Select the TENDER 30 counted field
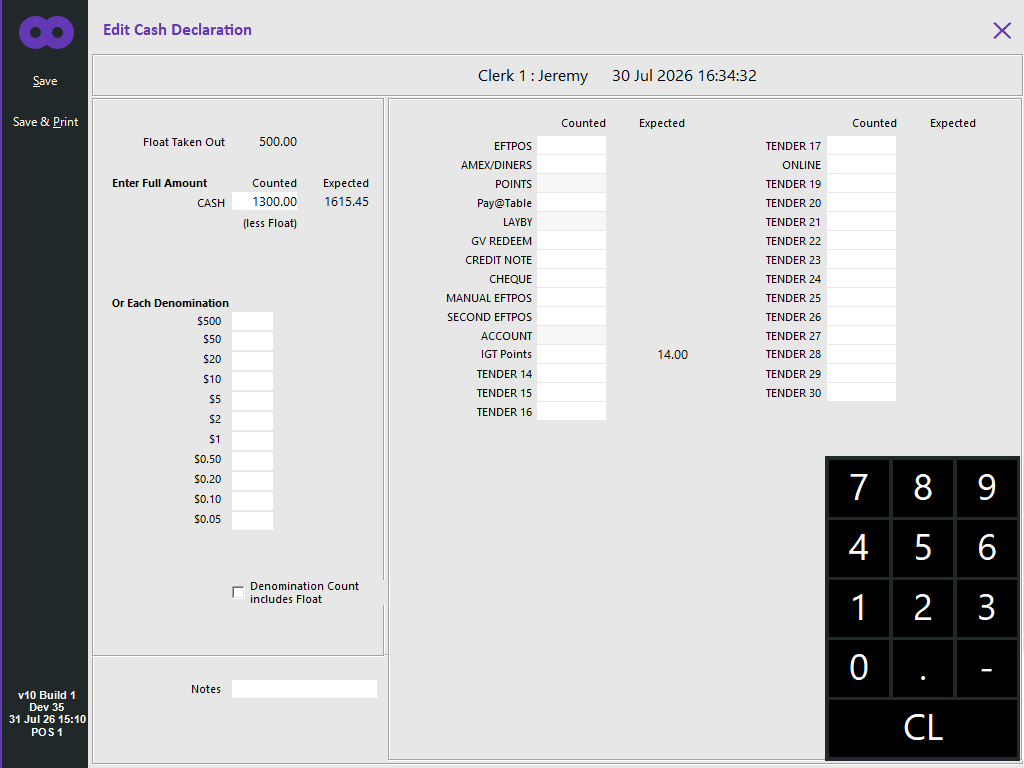1024x768 pixels. (861, 392)
